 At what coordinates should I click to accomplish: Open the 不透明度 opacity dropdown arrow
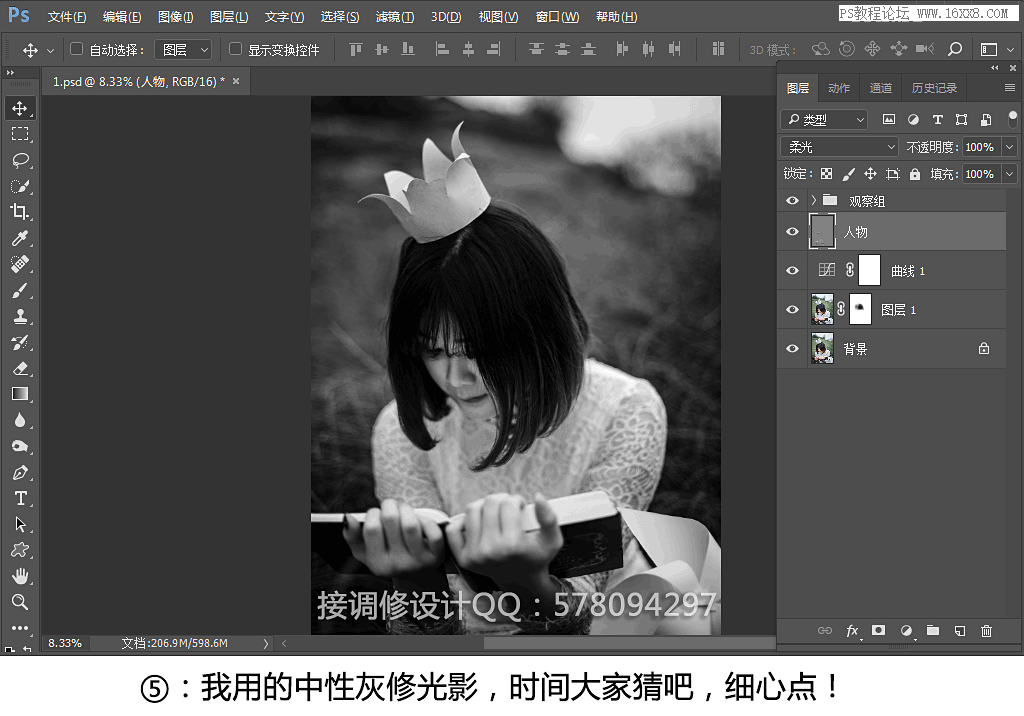(1009, 147)
